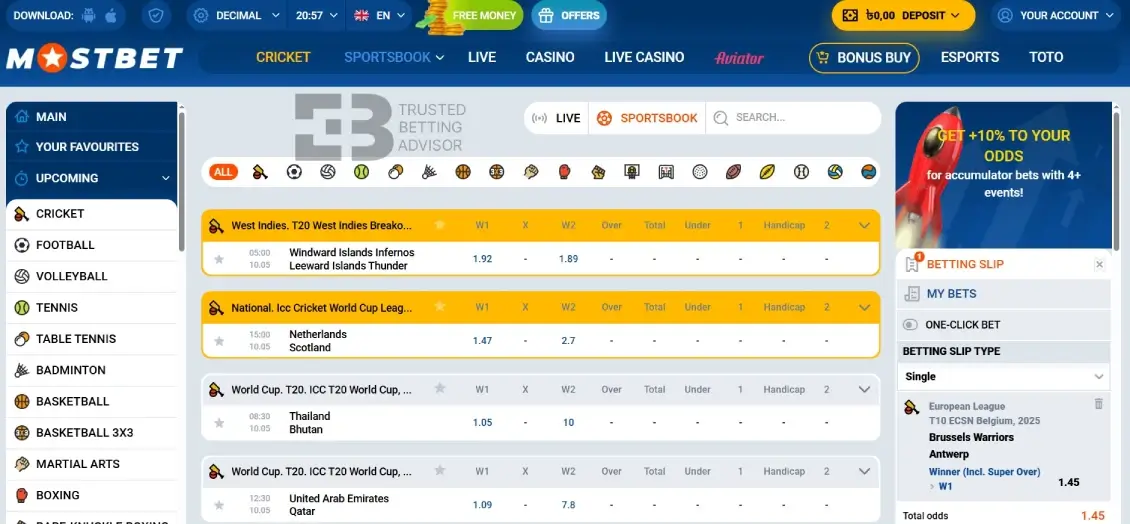Close the betting slip panel with the X
This screenshot has height=524, width=1130.
pyautogui.click(x=1099, y=265)
